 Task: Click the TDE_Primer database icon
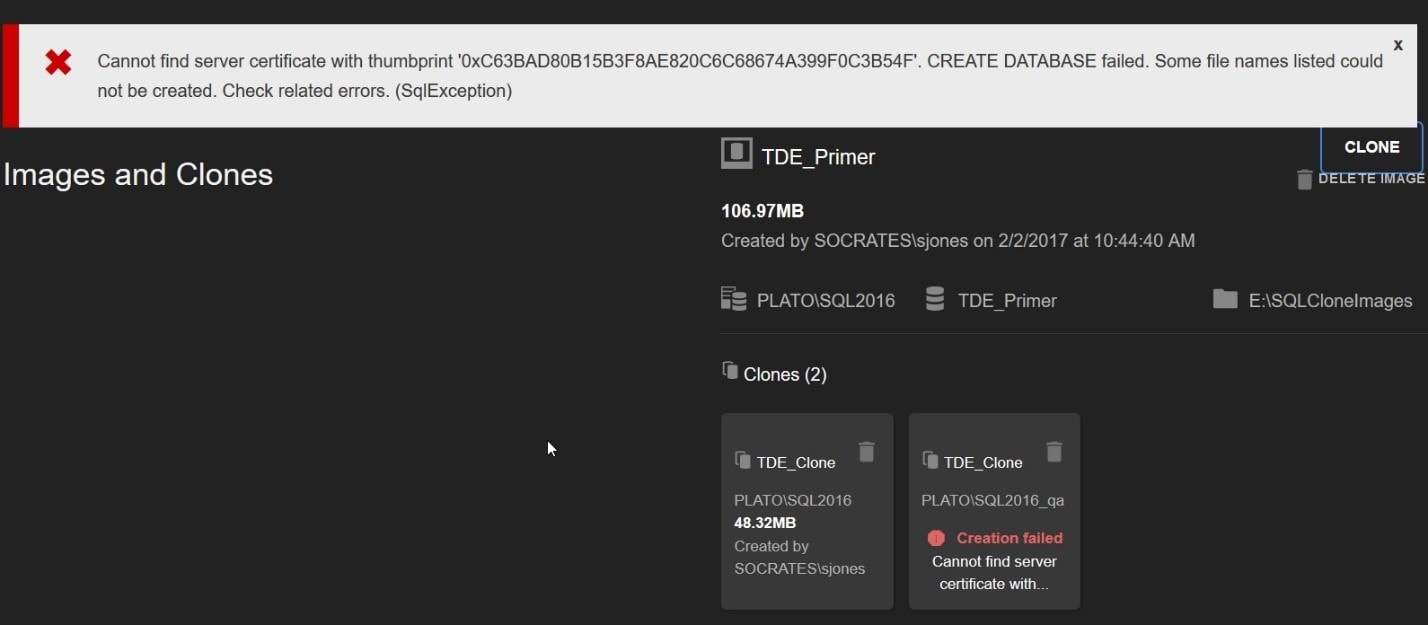[935, 299]
